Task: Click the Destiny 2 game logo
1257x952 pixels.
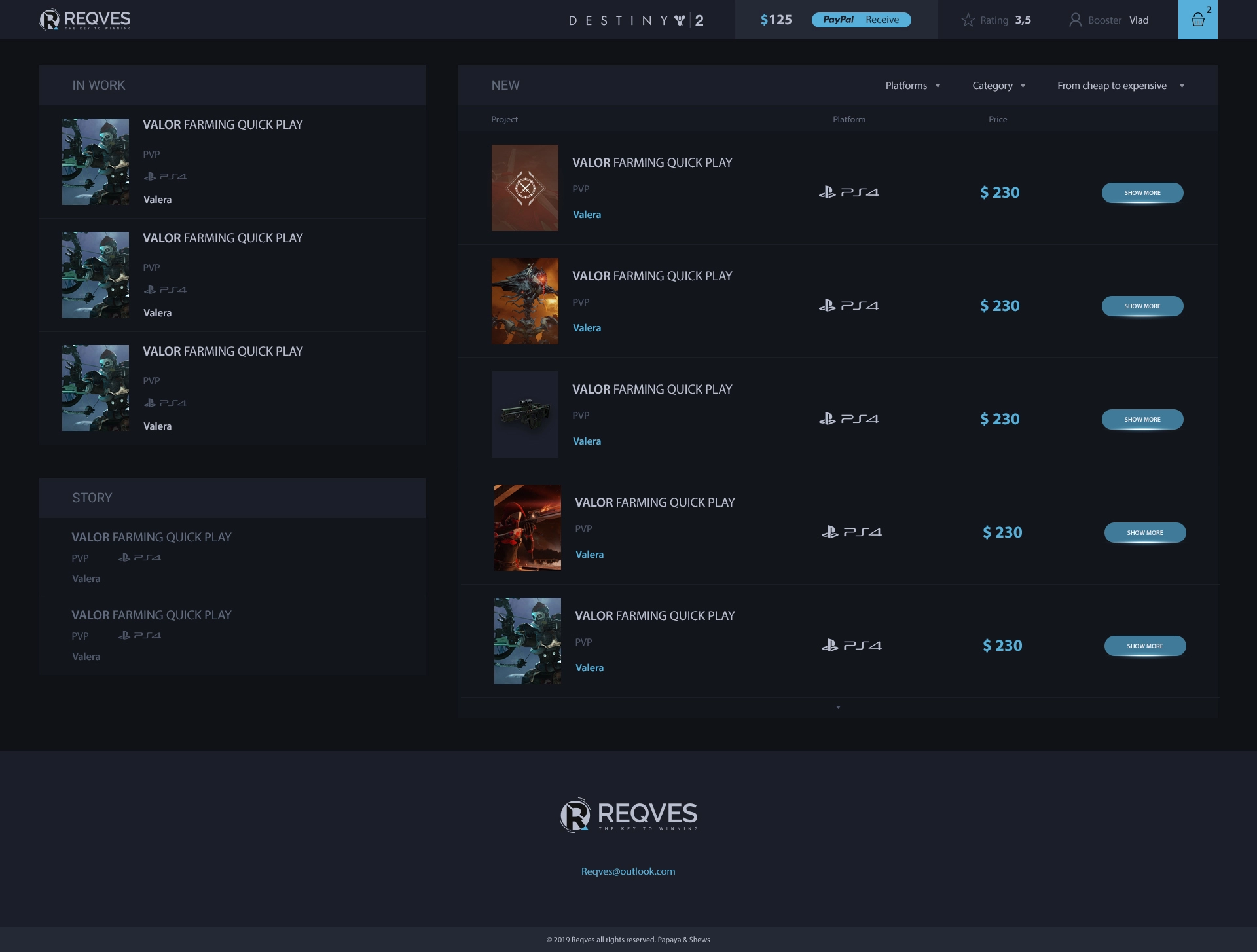Action: coord(636,20)
